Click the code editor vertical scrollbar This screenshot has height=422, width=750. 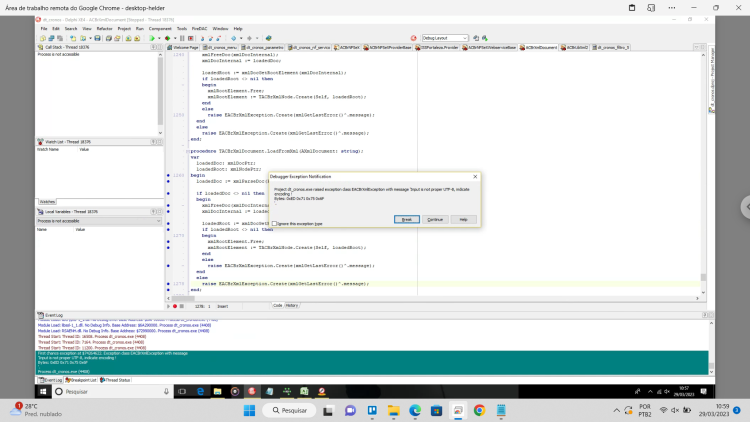point(703,174)
